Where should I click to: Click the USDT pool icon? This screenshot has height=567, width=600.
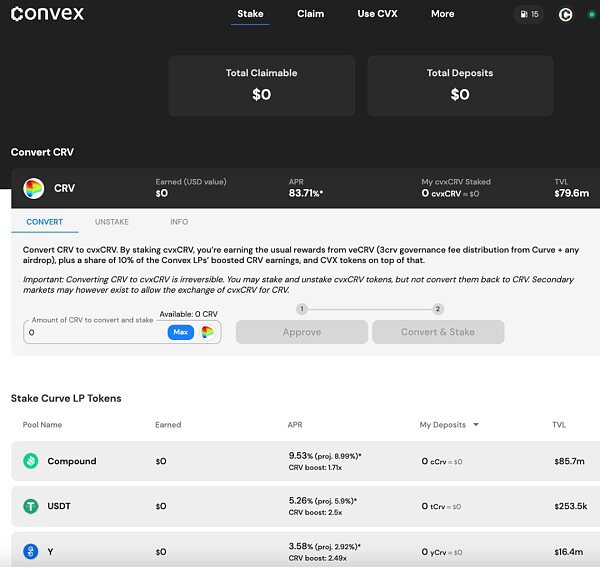[x=31, y=506]
